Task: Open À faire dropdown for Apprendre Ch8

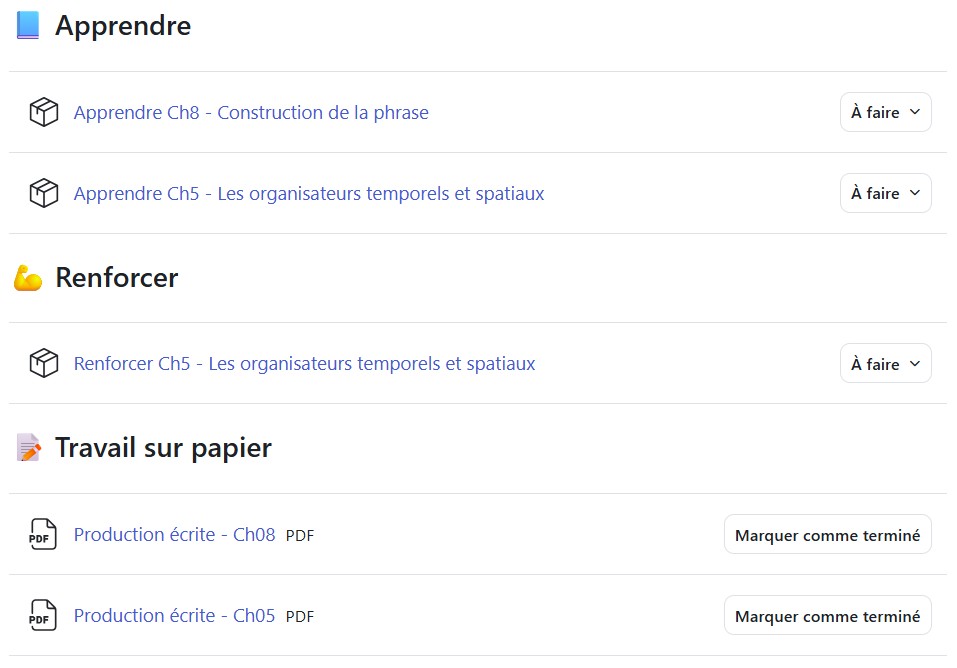Action: 885,112
